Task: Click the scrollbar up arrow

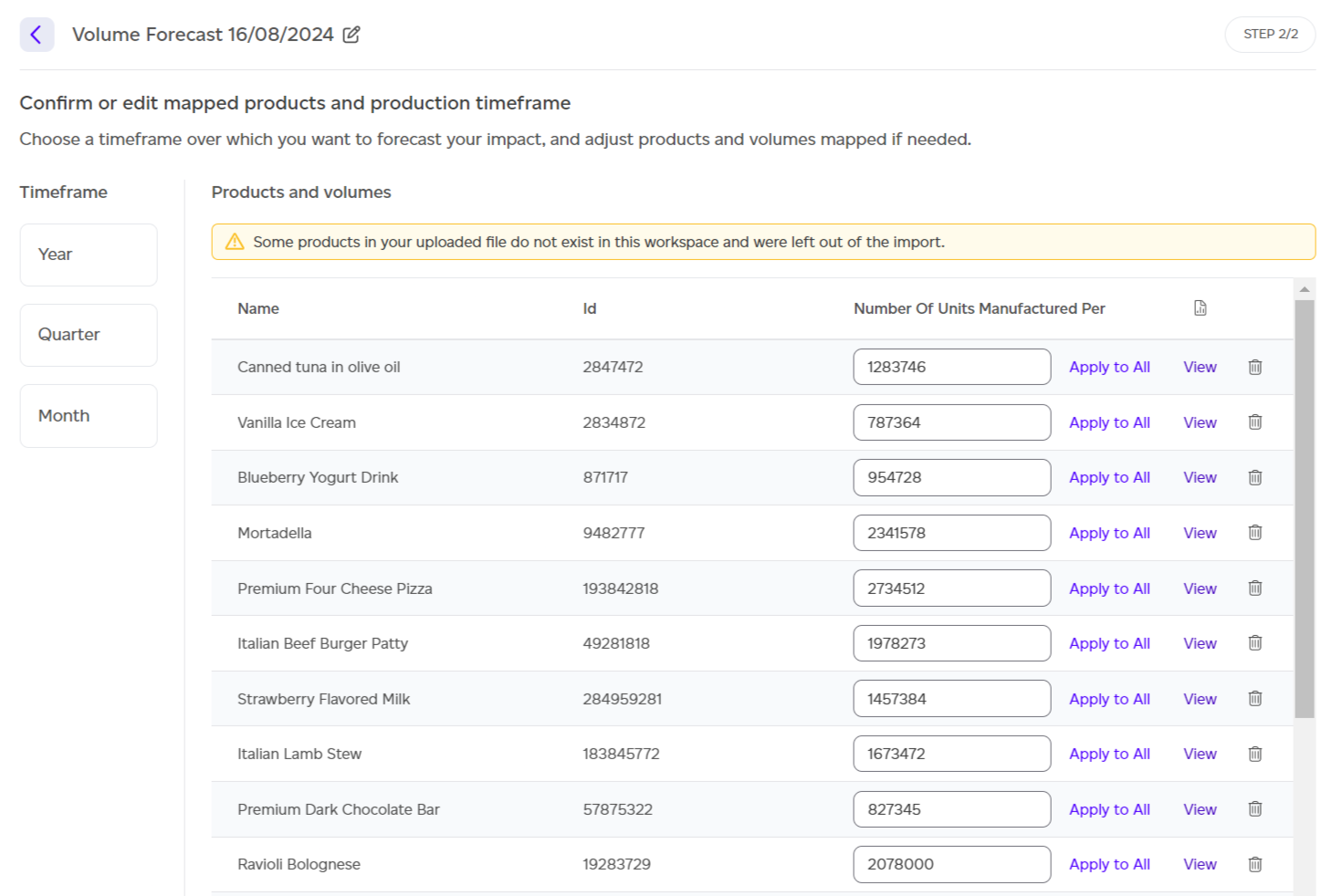Action: tap(1305, 289)
